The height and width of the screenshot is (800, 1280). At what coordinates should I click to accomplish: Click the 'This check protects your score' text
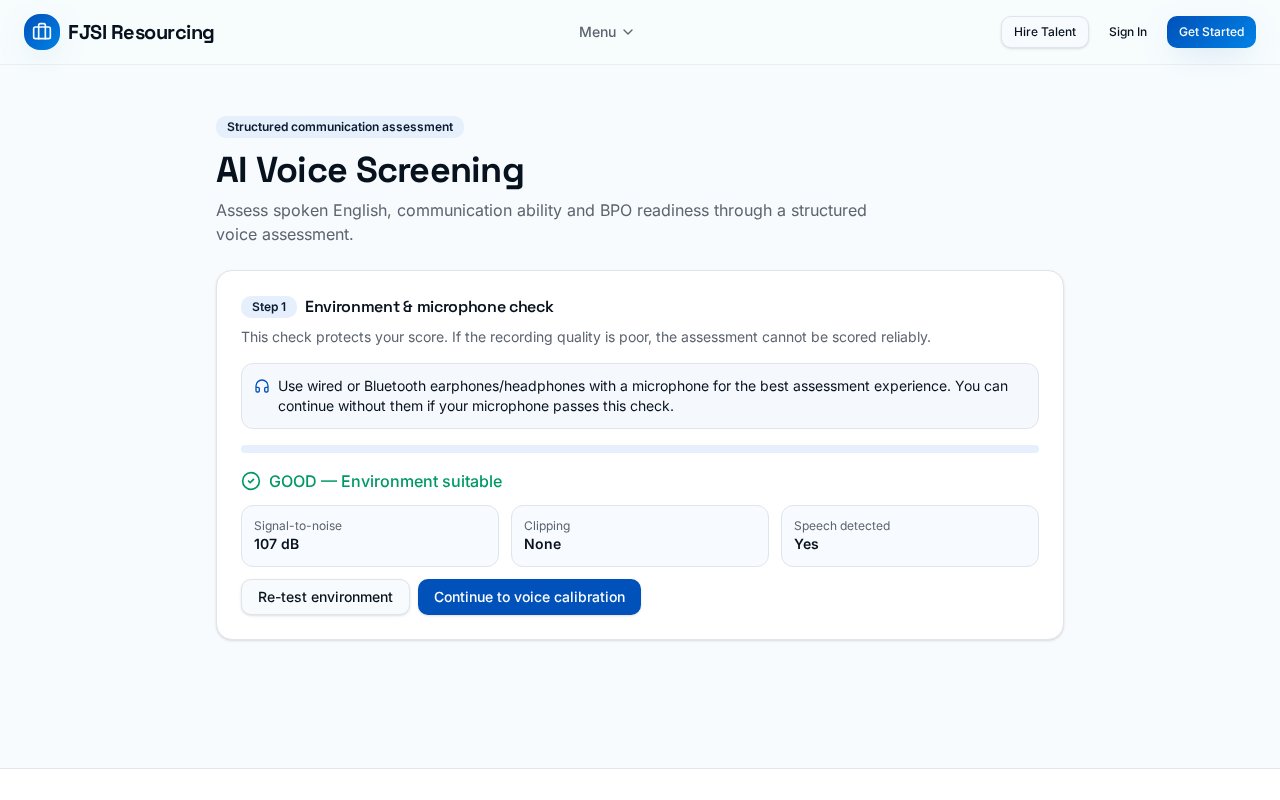click(586, 337)
